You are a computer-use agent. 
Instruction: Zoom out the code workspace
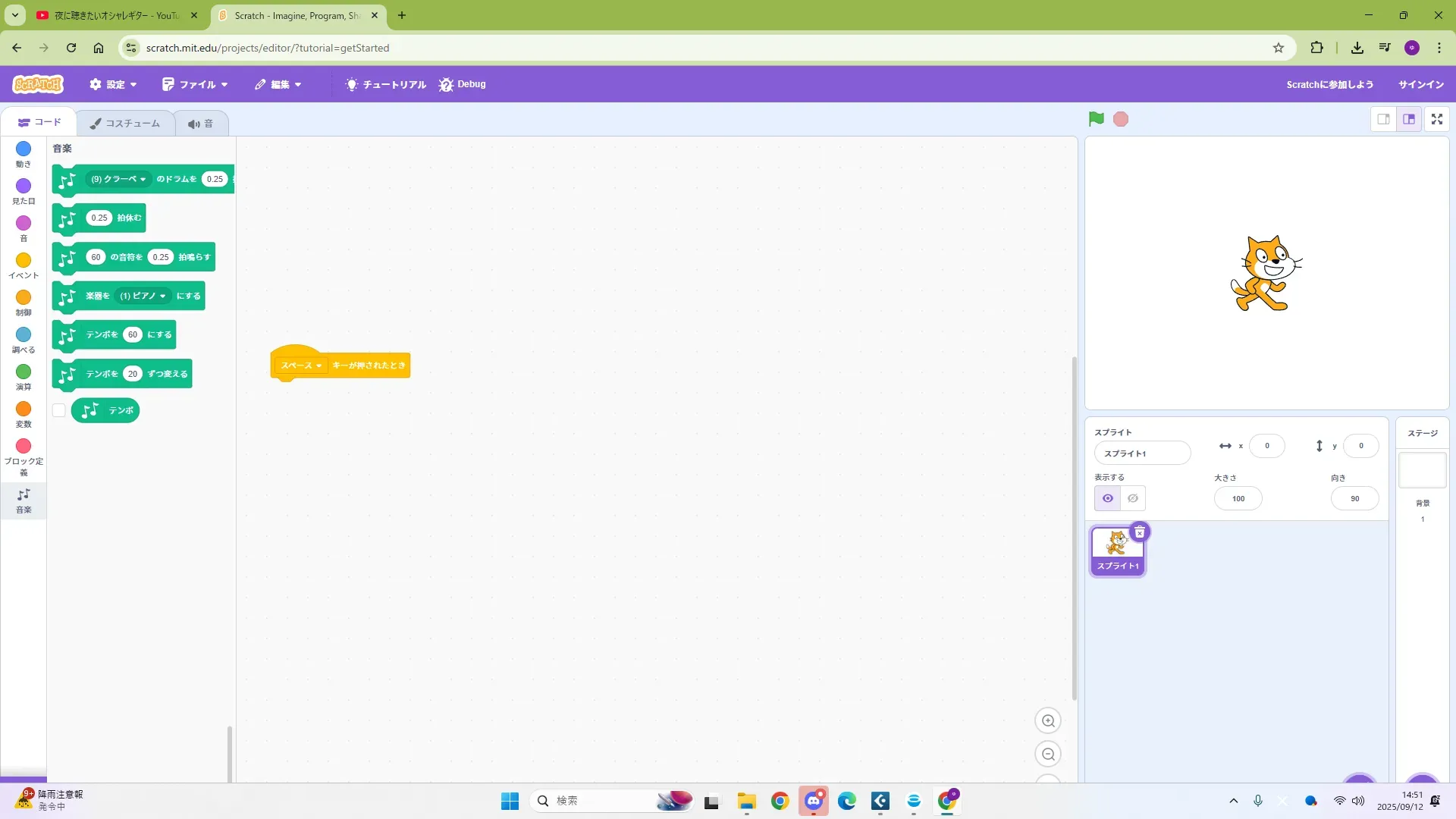pos(1048,755)
